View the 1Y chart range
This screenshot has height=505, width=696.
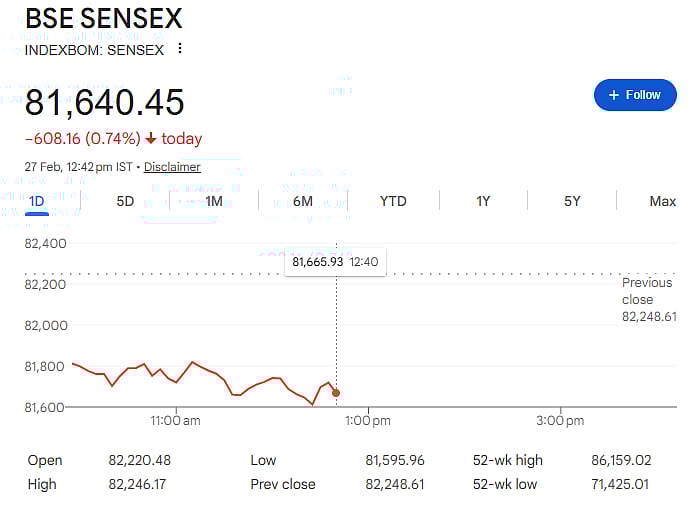pos(483,201)
